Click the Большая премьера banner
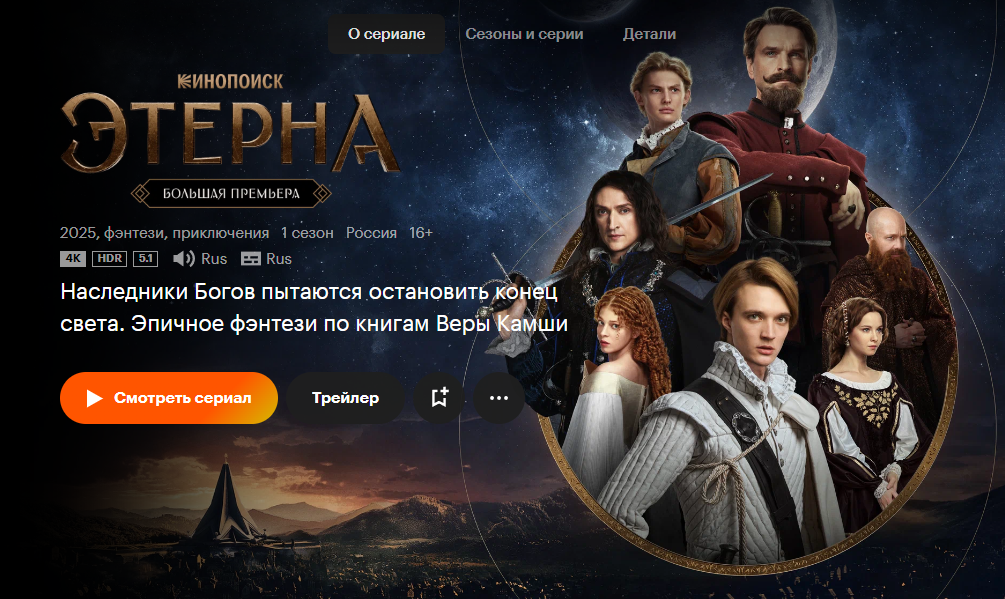Image resolution: width=1005 pixels, height=599 pixels. (x=231, y=193)
